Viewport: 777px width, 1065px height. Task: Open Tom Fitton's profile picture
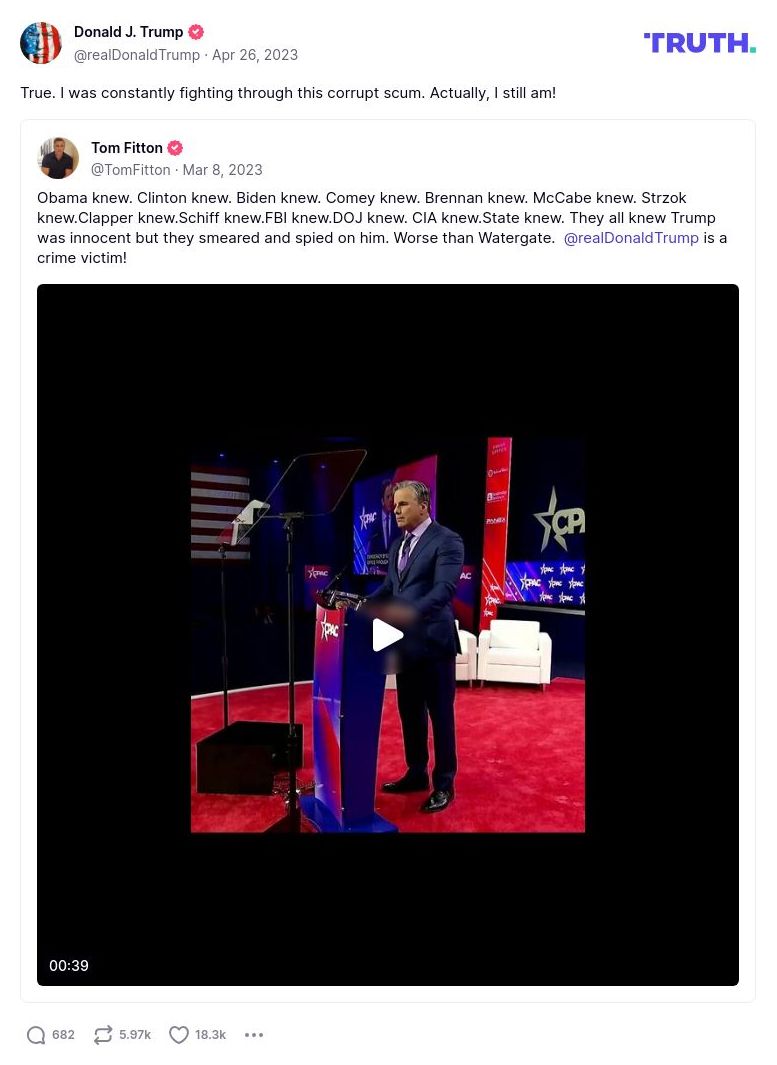pyautogui.click(x=58, y=158)
